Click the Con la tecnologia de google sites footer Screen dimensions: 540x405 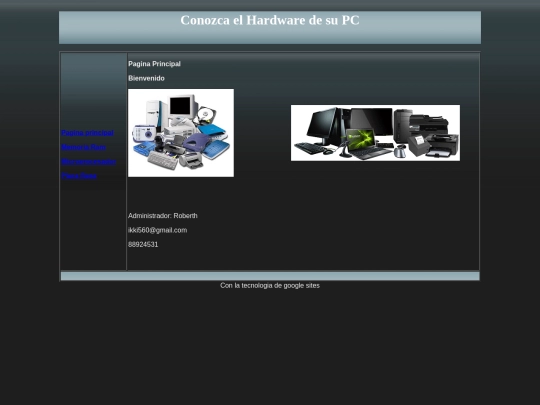[270, 285]
